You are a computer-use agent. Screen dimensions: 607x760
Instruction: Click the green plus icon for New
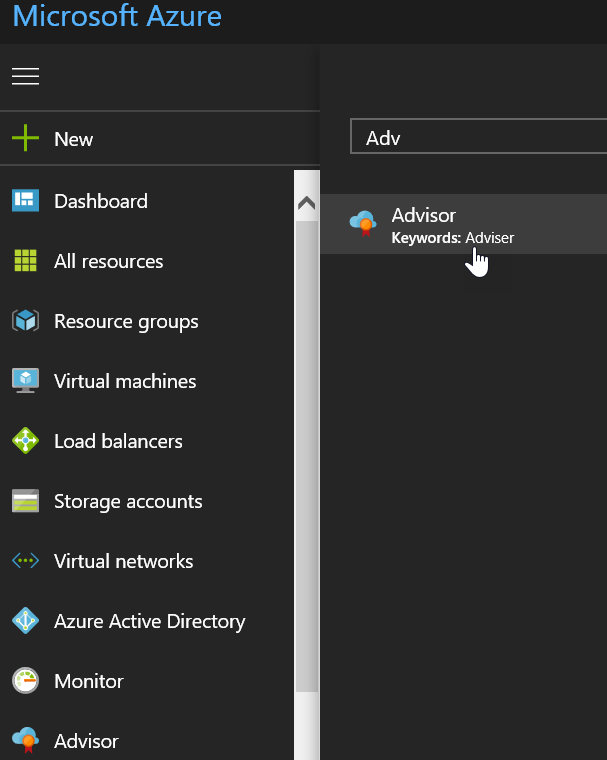tap(25, 139)
